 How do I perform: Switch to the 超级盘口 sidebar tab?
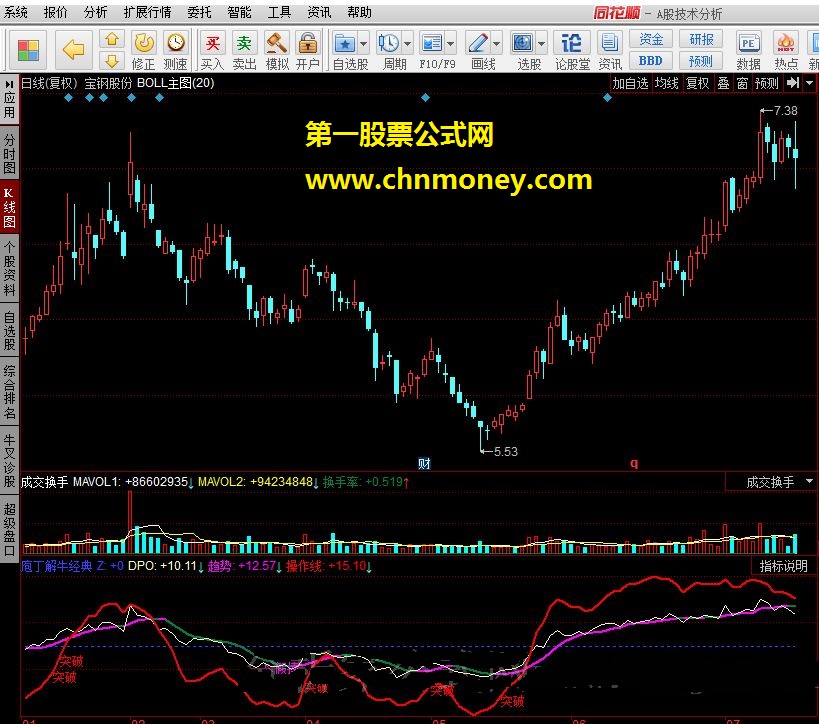(9, 529)
